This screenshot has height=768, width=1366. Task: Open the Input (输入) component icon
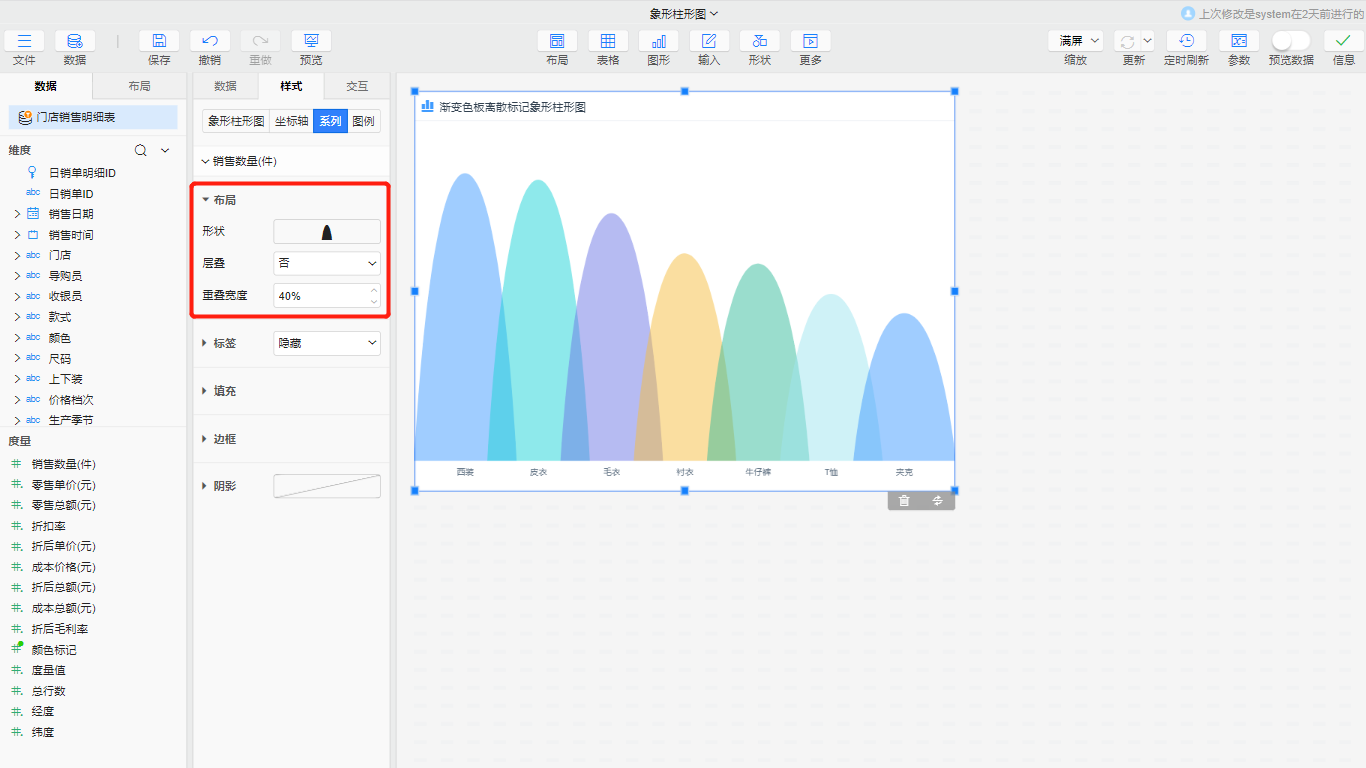[x=709, y=41]
